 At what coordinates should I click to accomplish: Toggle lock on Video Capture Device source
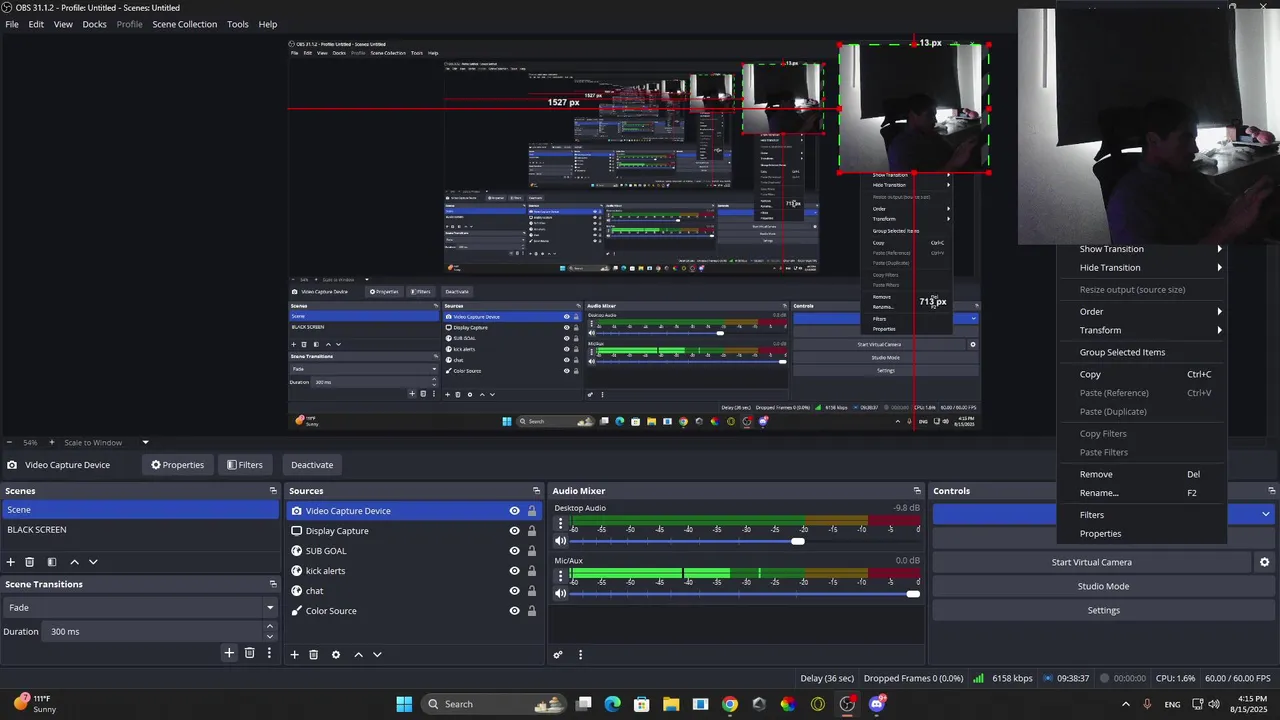click(532, 511)
